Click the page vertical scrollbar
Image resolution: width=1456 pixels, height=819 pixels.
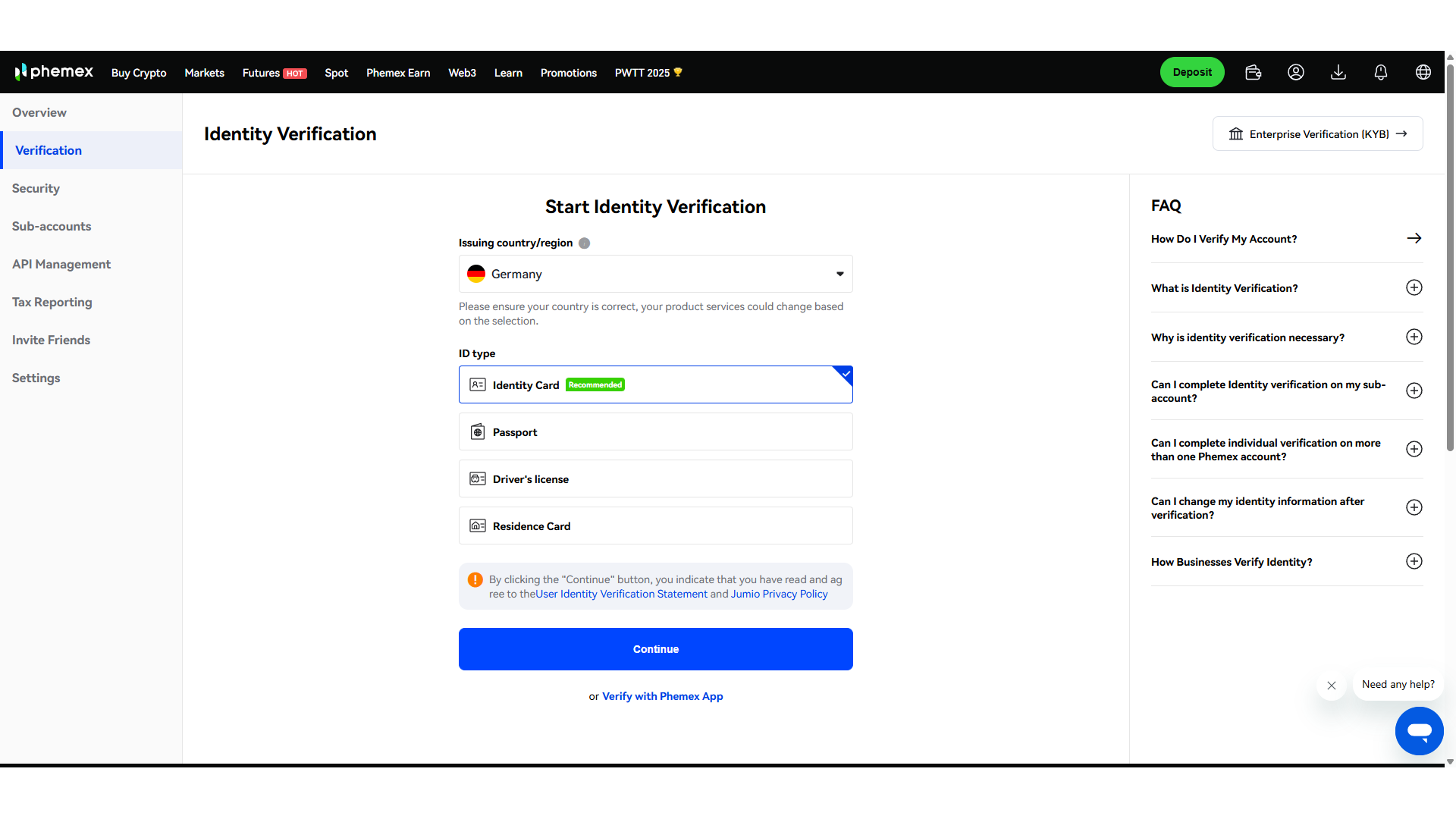coord(1450,258)
